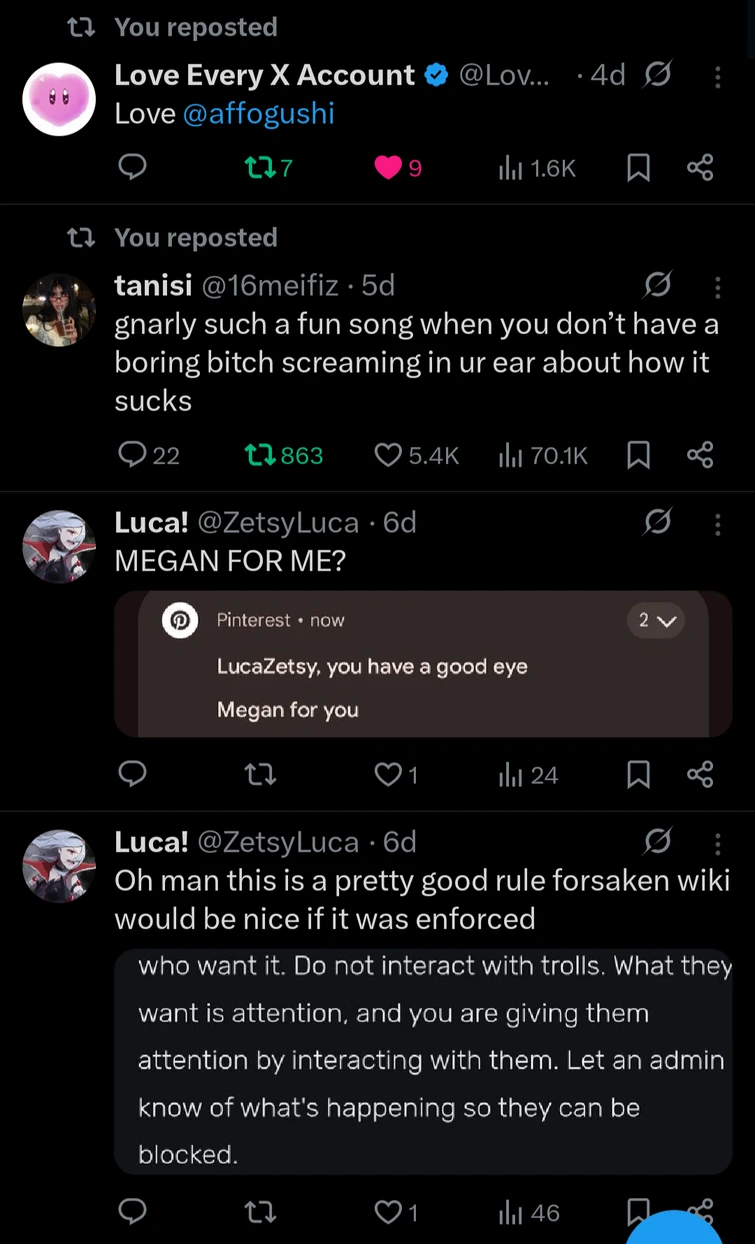Open the @affogushi mention link
The width and height of the screenshot is (755, 1244).
(x=259, y=113)
